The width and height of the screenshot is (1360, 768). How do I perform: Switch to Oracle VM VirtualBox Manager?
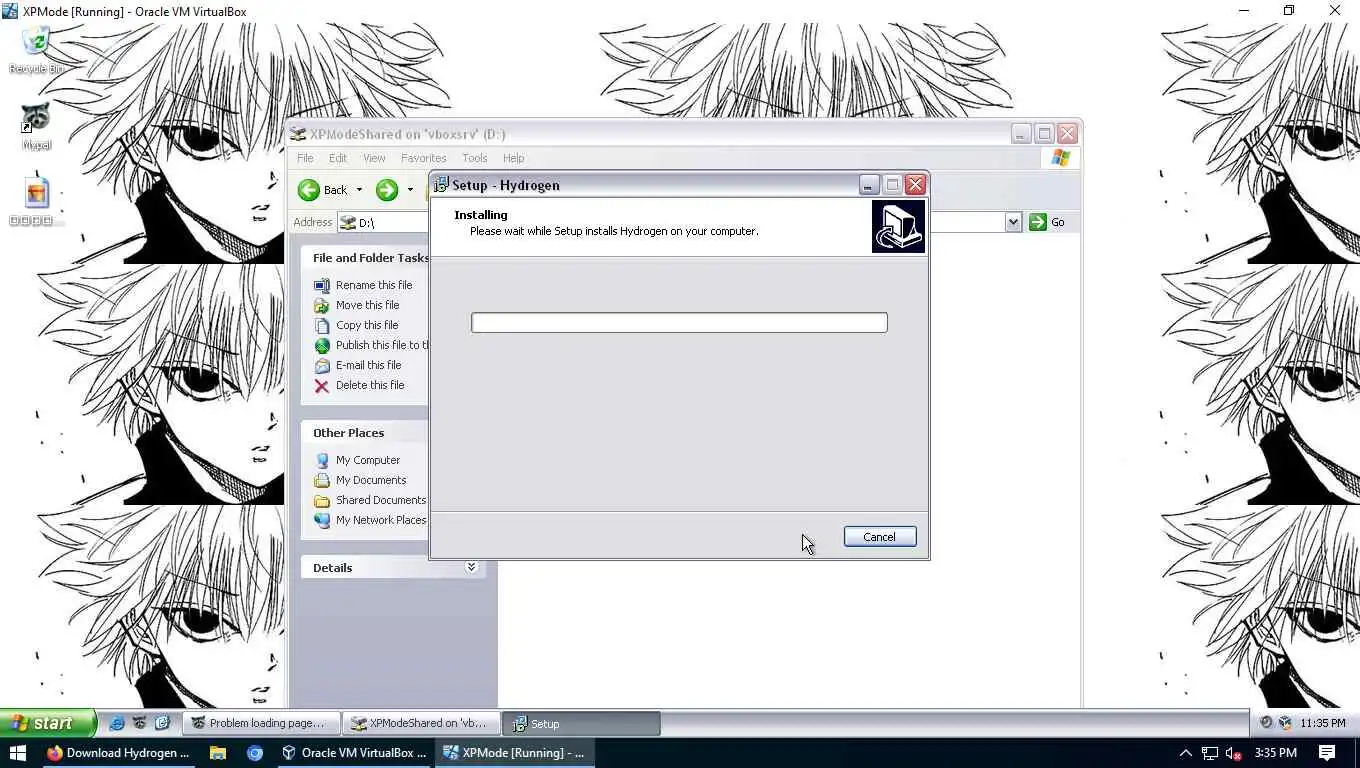354,753
